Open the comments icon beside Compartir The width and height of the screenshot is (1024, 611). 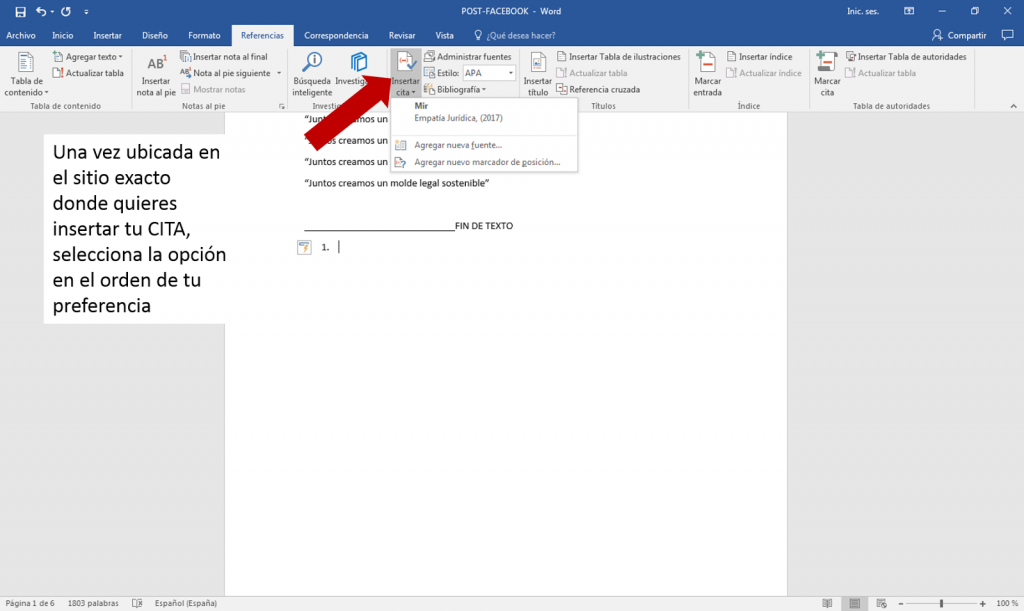click(1007, 35)
